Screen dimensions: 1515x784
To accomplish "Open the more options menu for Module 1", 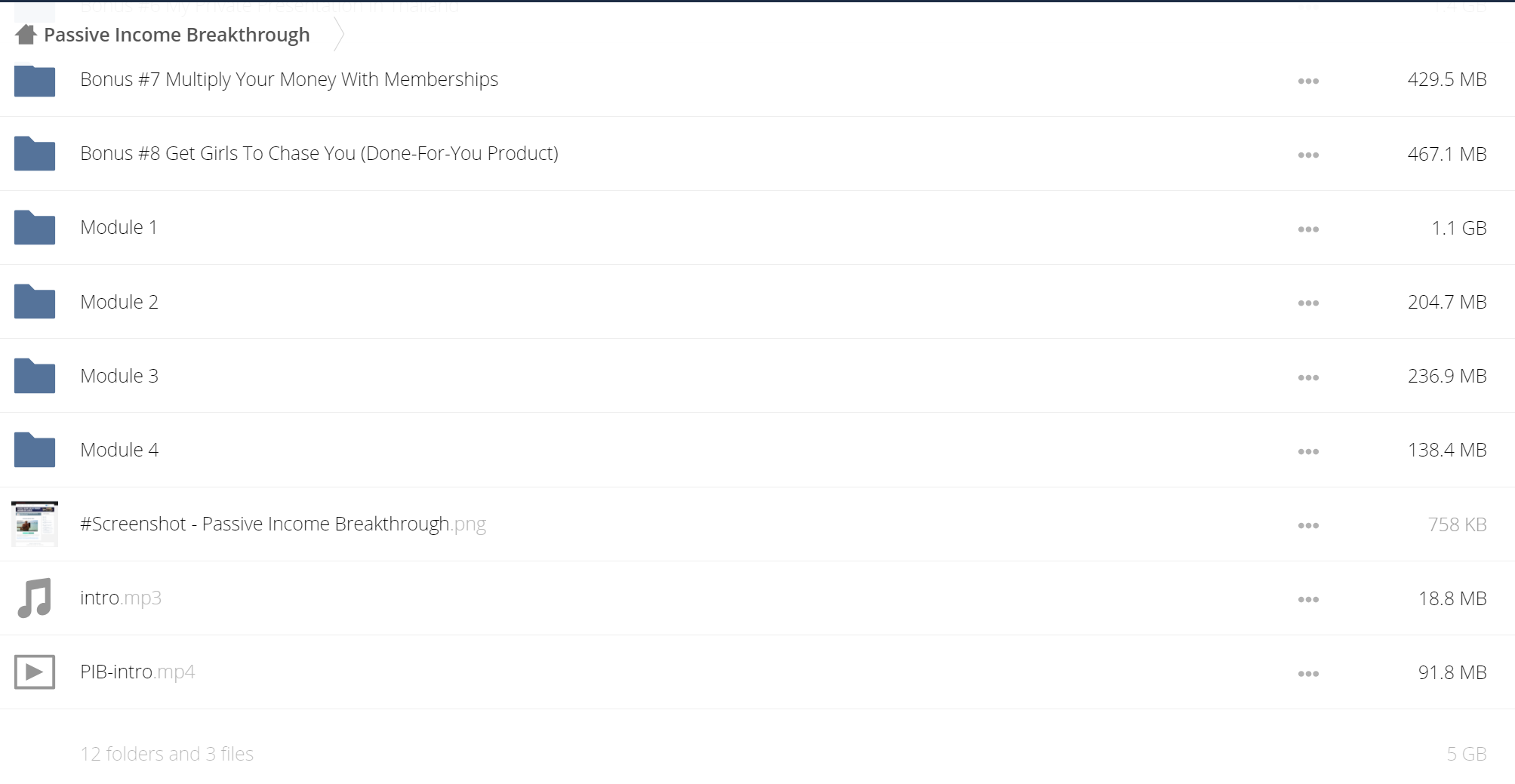I will tap(1308, 229).
